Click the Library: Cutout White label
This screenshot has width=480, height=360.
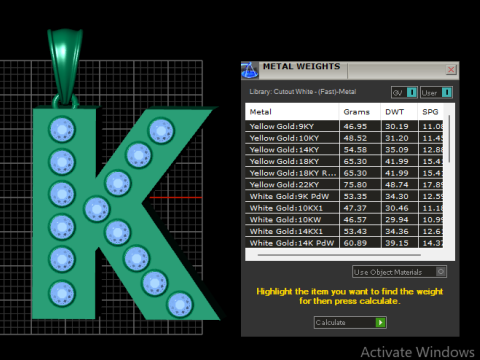(x=303, y=92)
